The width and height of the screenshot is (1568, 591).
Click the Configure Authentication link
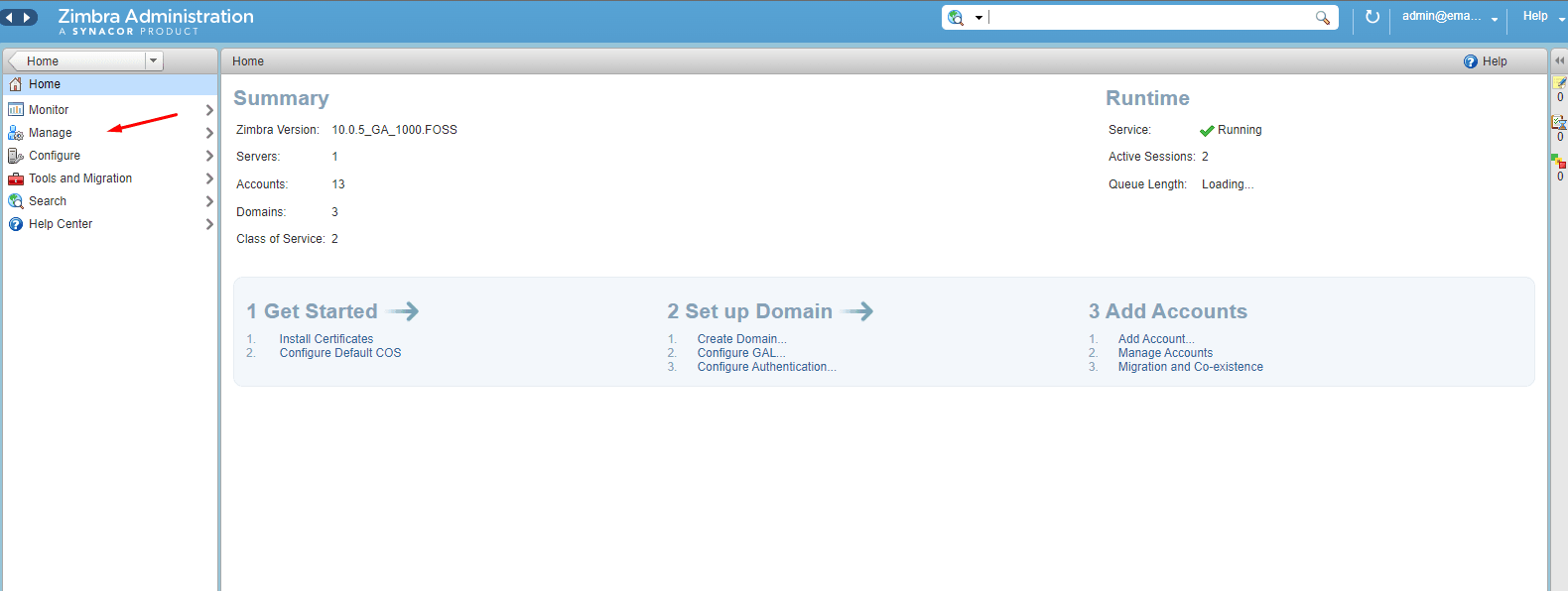pos(766,367)
